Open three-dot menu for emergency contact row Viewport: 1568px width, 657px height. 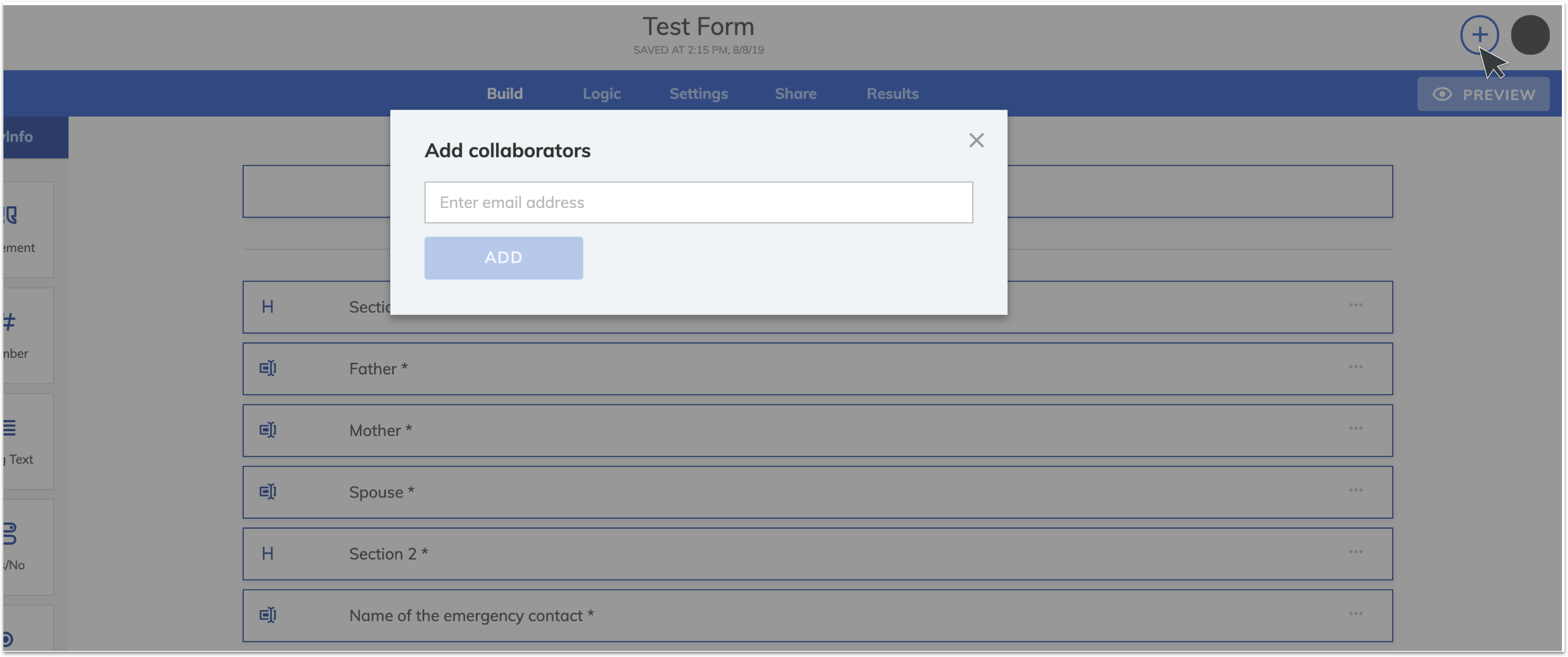[x=1355, y=614]
